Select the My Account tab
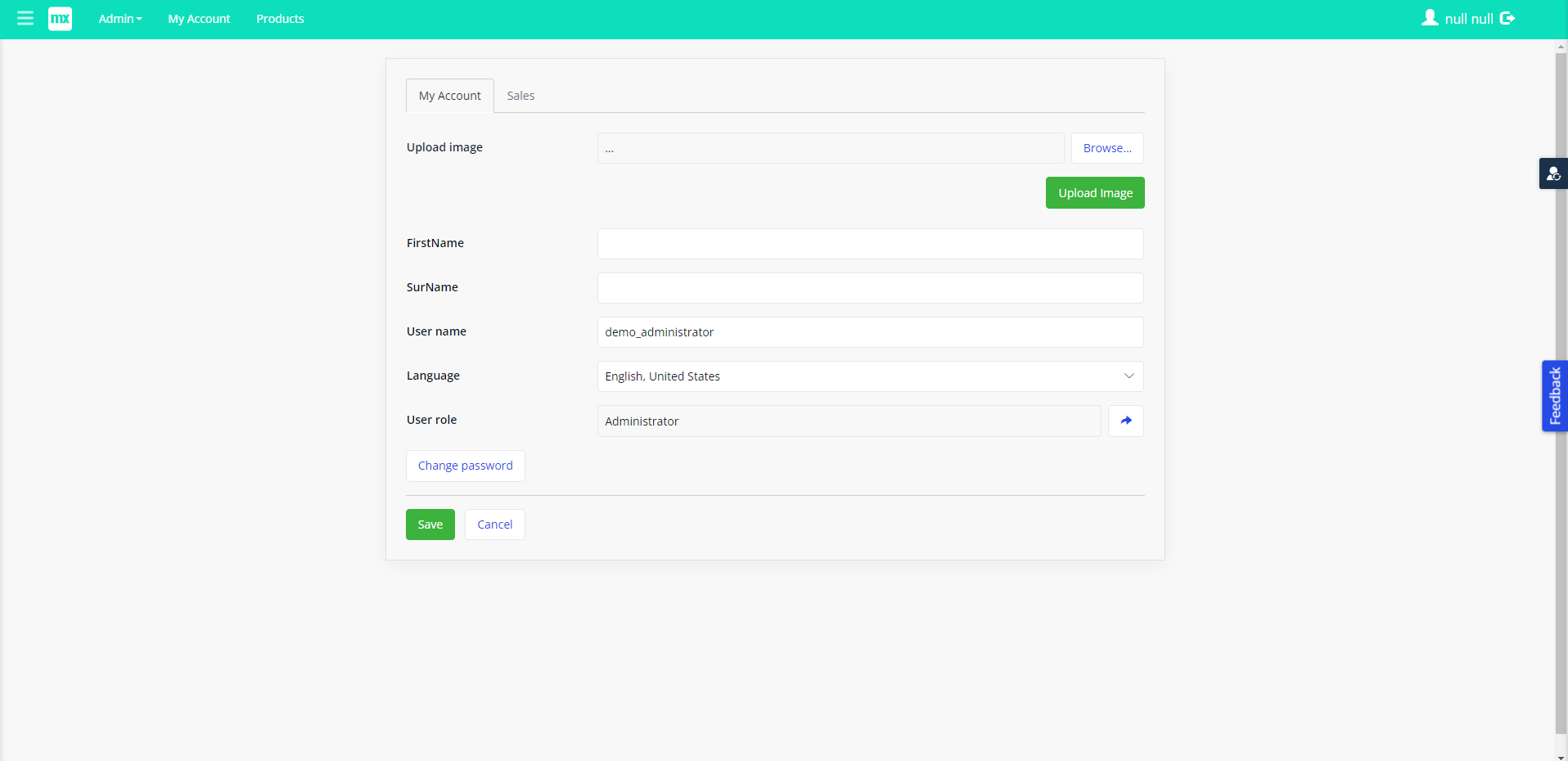 [x=449, y=95]
